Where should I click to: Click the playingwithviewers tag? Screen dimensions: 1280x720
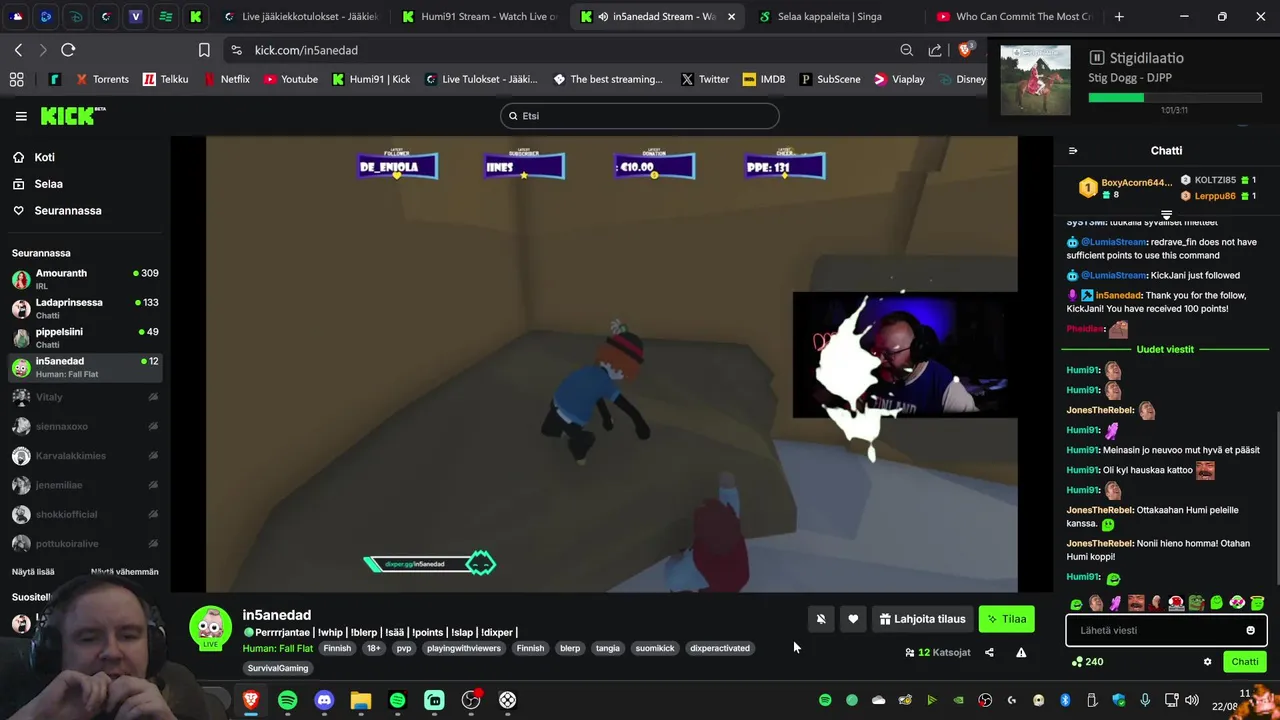pyautogui.click(x=463, y=648)
